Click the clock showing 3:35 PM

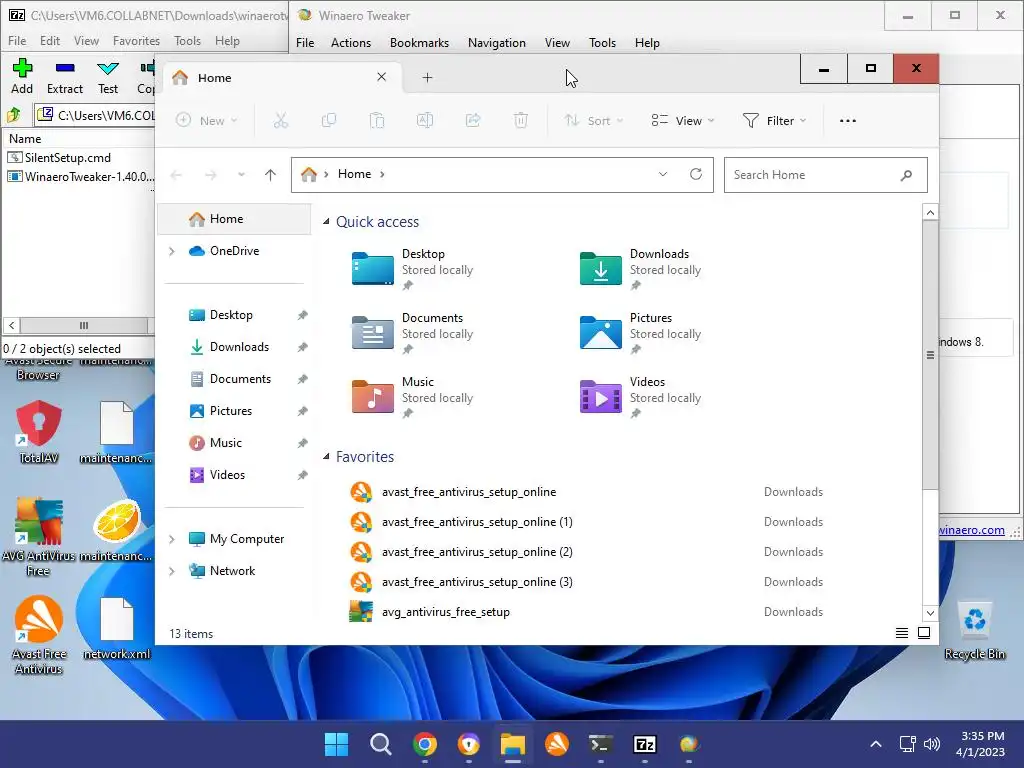[982, 736]
